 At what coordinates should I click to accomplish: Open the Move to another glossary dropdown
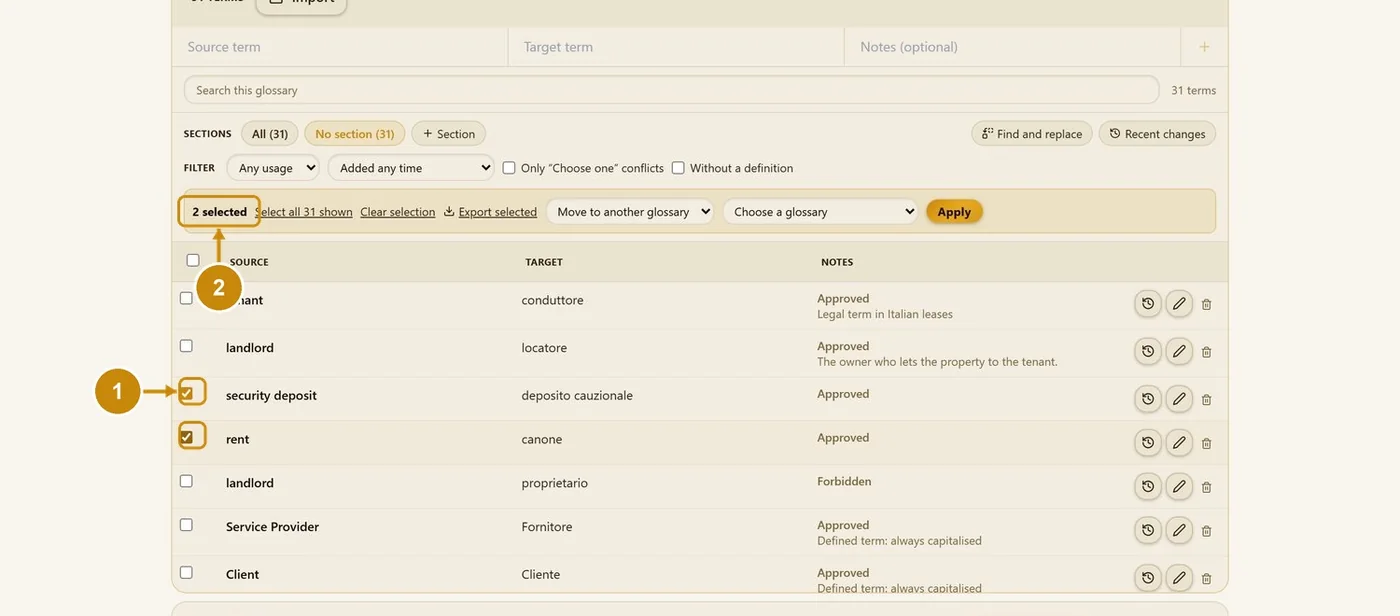pos(629,212)
